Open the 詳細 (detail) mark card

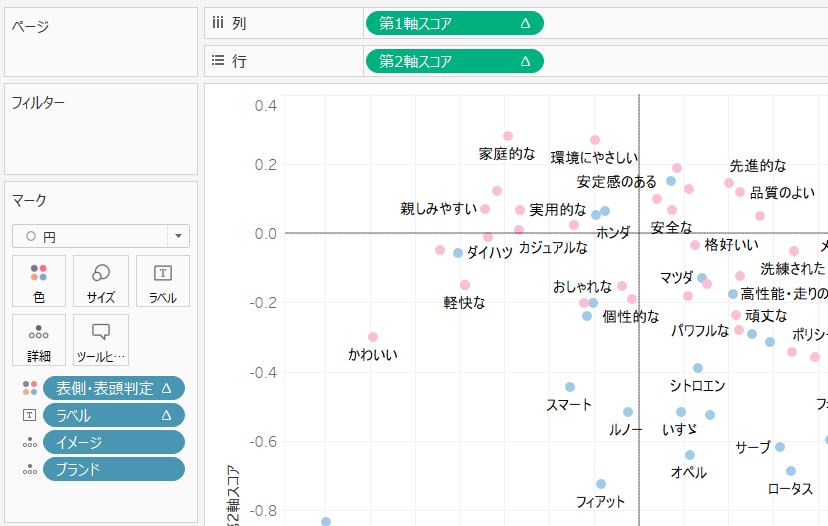pyautogui.click(x=39, y=340)
